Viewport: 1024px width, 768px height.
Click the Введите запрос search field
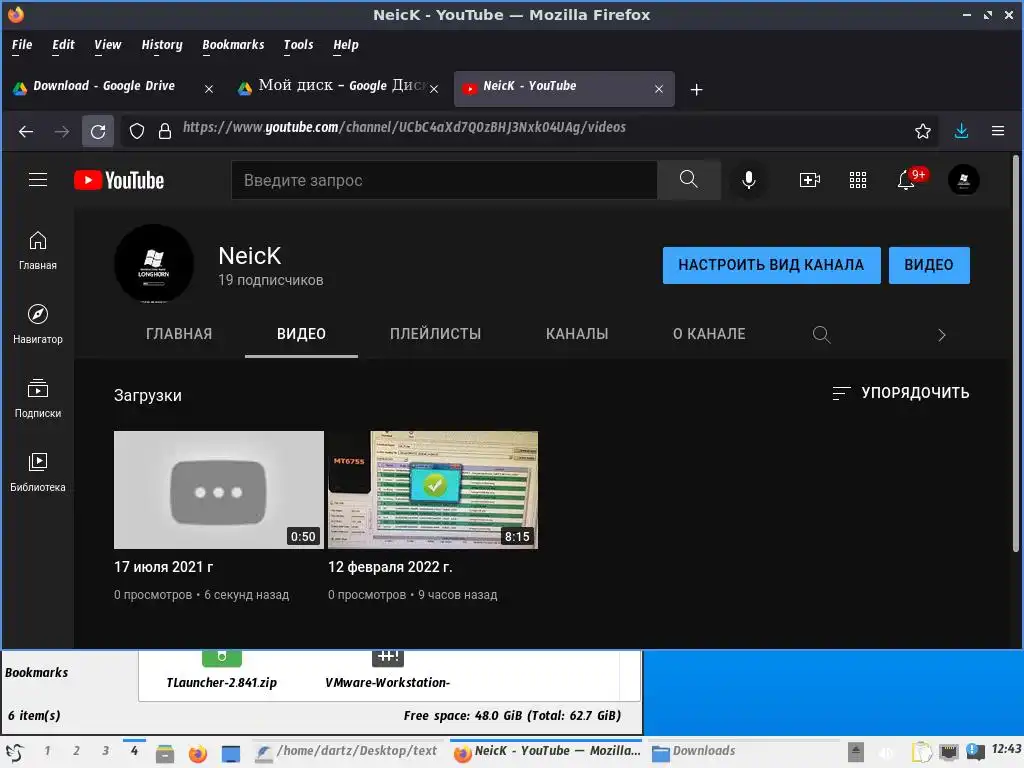[x=444, y=180]
